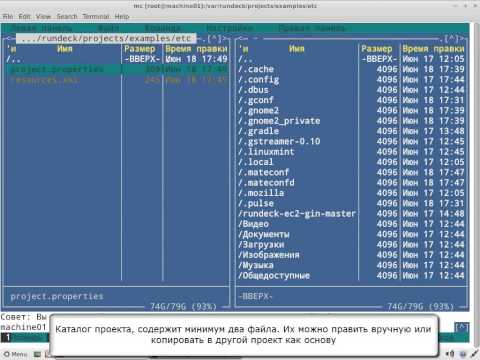480x360 pixels.
Task: Select the /Общедоступные directory
Action: pos(352,276)
